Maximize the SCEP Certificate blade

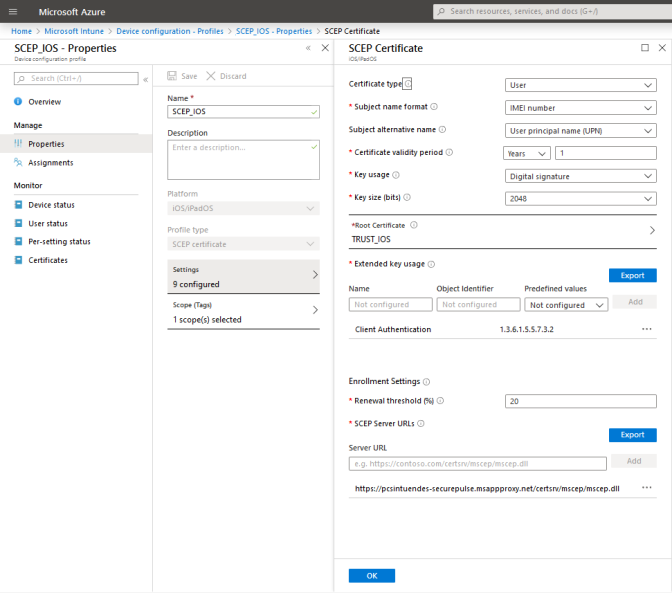pos(645,48)
